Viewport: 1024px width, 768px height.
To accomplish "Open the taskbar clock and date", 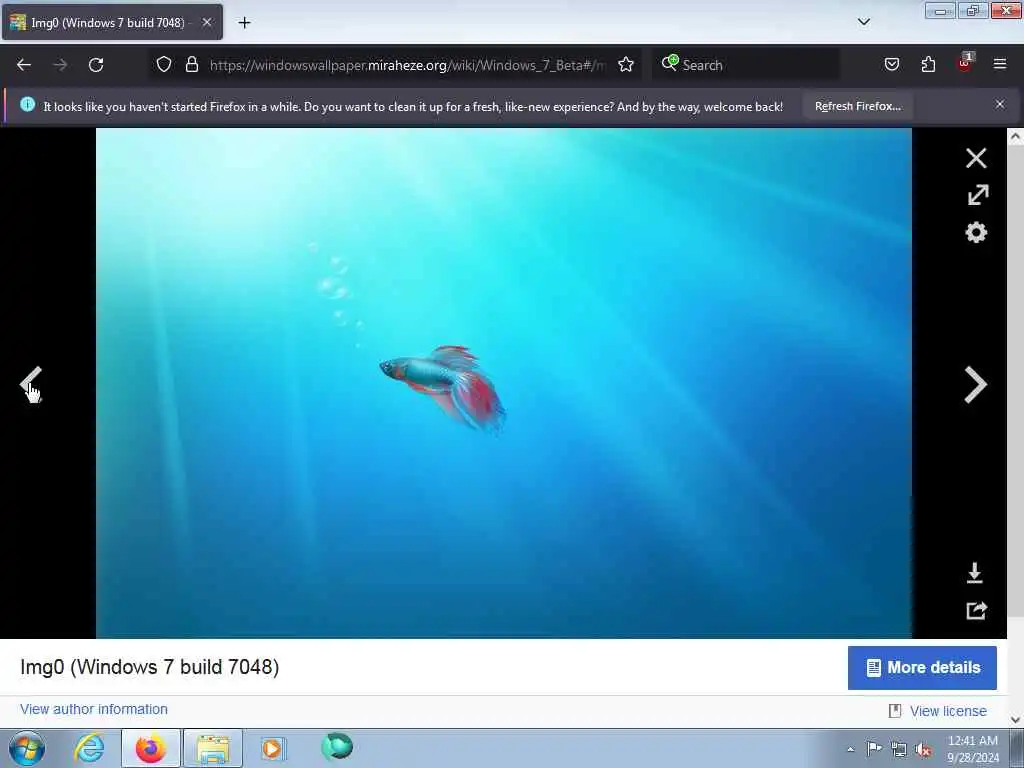I will (973, 749).
